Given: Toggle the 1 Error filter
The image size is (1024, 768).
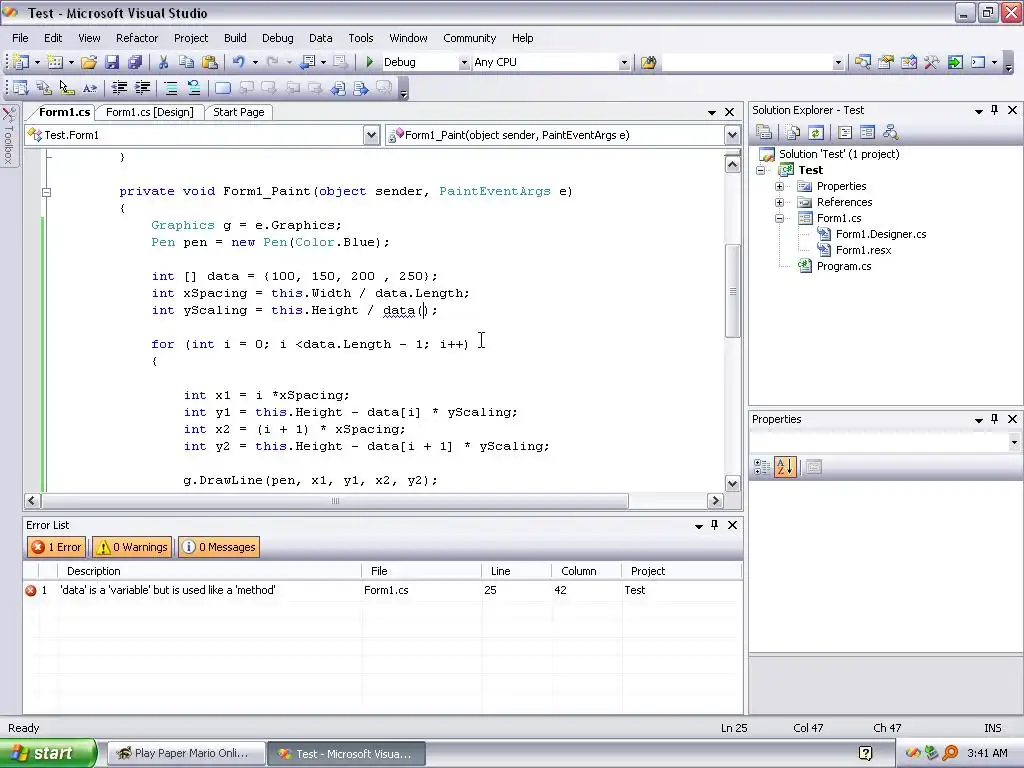Looking at the screenshot, I should [x=57, y=547].
